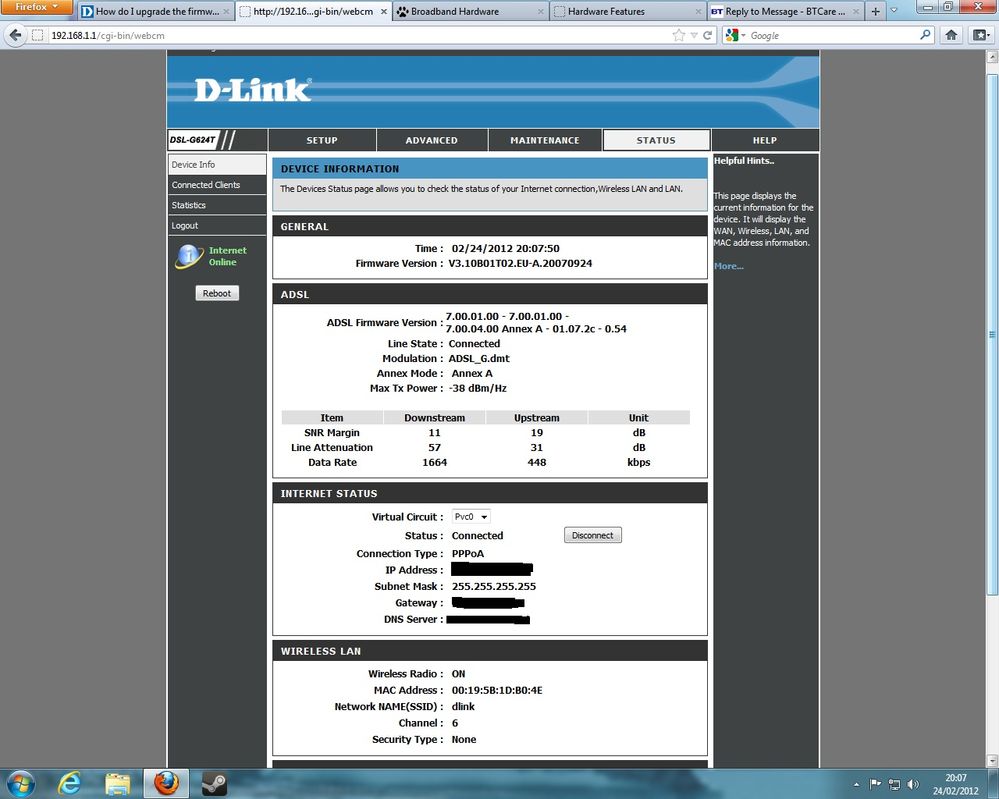Viewport: 999px width, 799px height.
Task: Select Connected Clients in sidebar
Action: pyautogui.click(x=206, y=185)
